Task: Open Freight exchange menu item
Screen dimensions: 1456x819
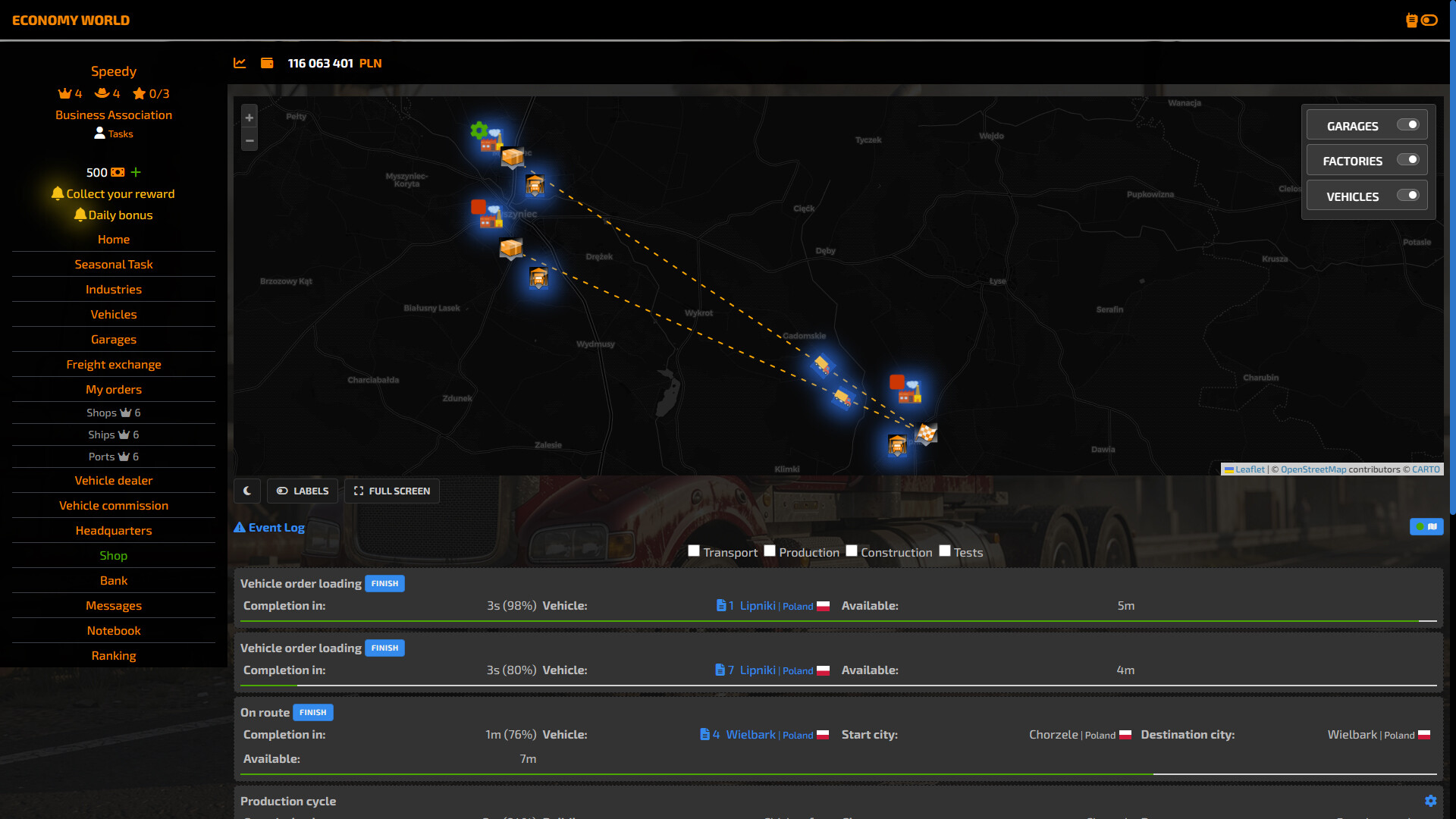Action: click(x=114, y=365)
